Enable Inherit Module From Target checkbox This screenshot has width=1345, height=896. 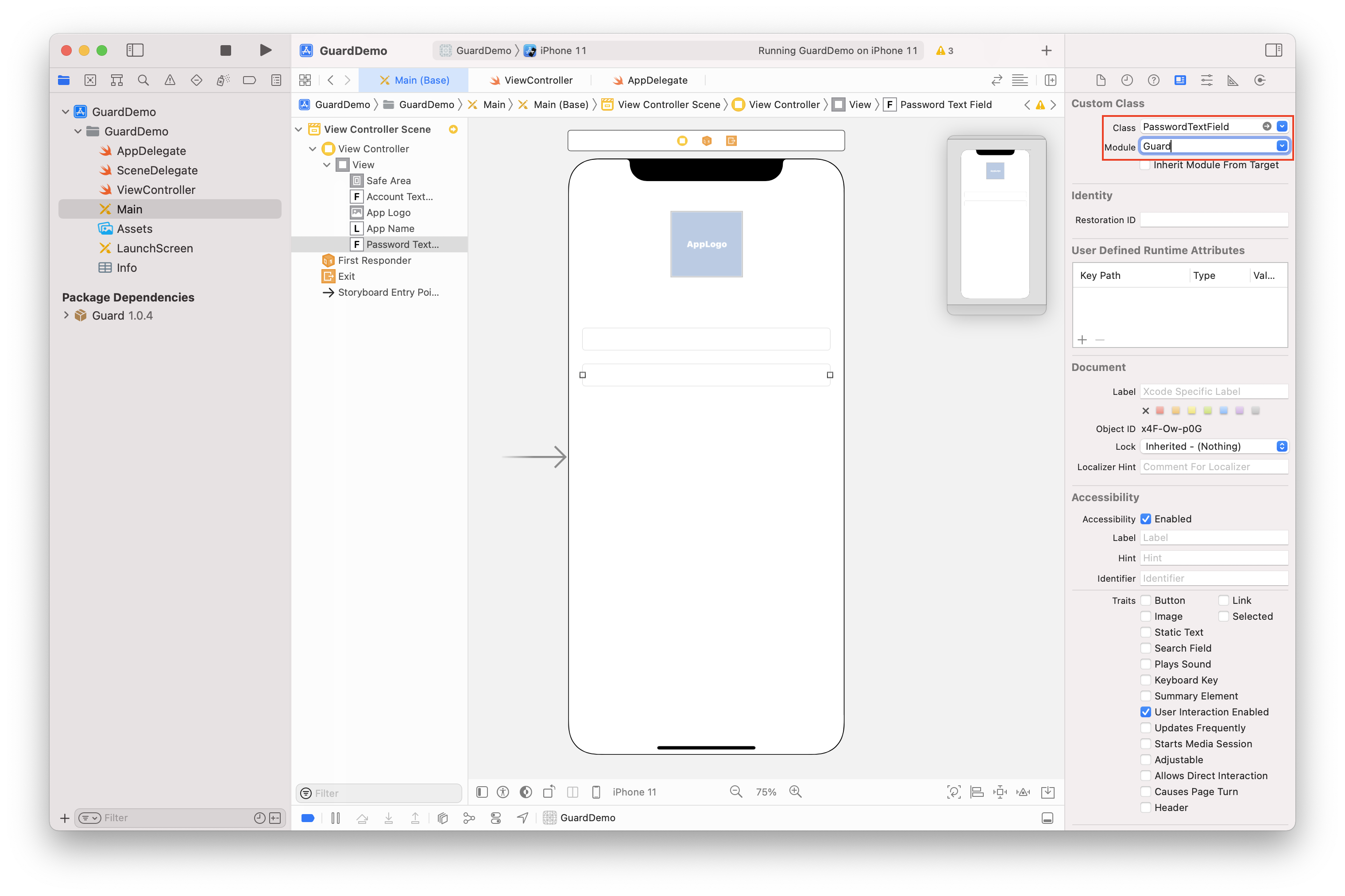coord(1145,165)
